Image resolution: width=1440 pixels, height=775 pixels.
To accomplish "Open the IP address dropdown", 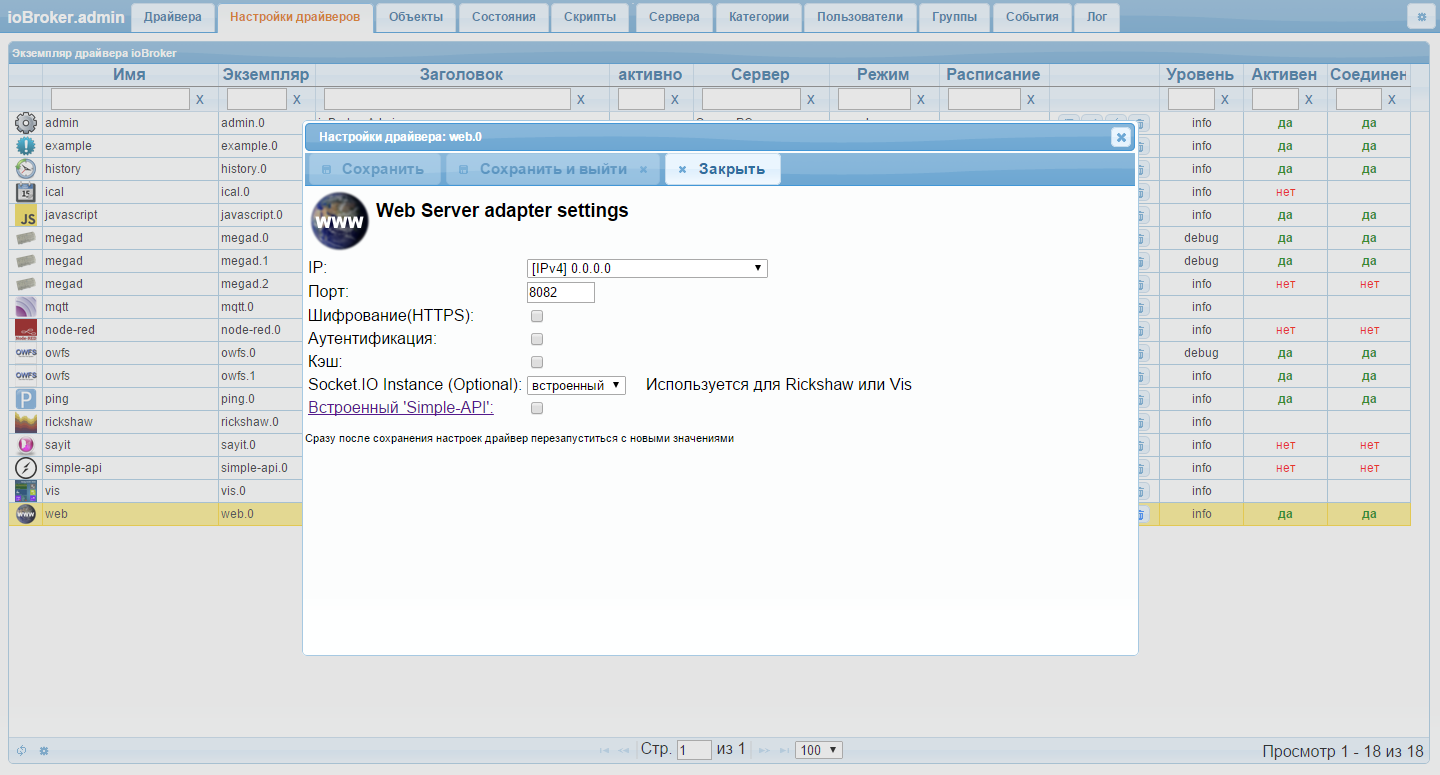I will [647, 268].
